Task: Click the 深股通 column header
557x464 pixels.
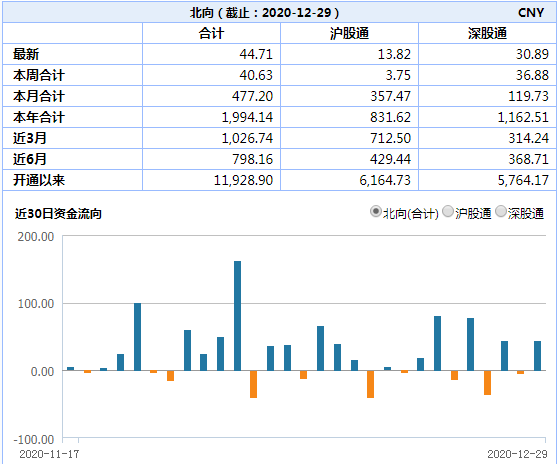Action: point(487,33)
